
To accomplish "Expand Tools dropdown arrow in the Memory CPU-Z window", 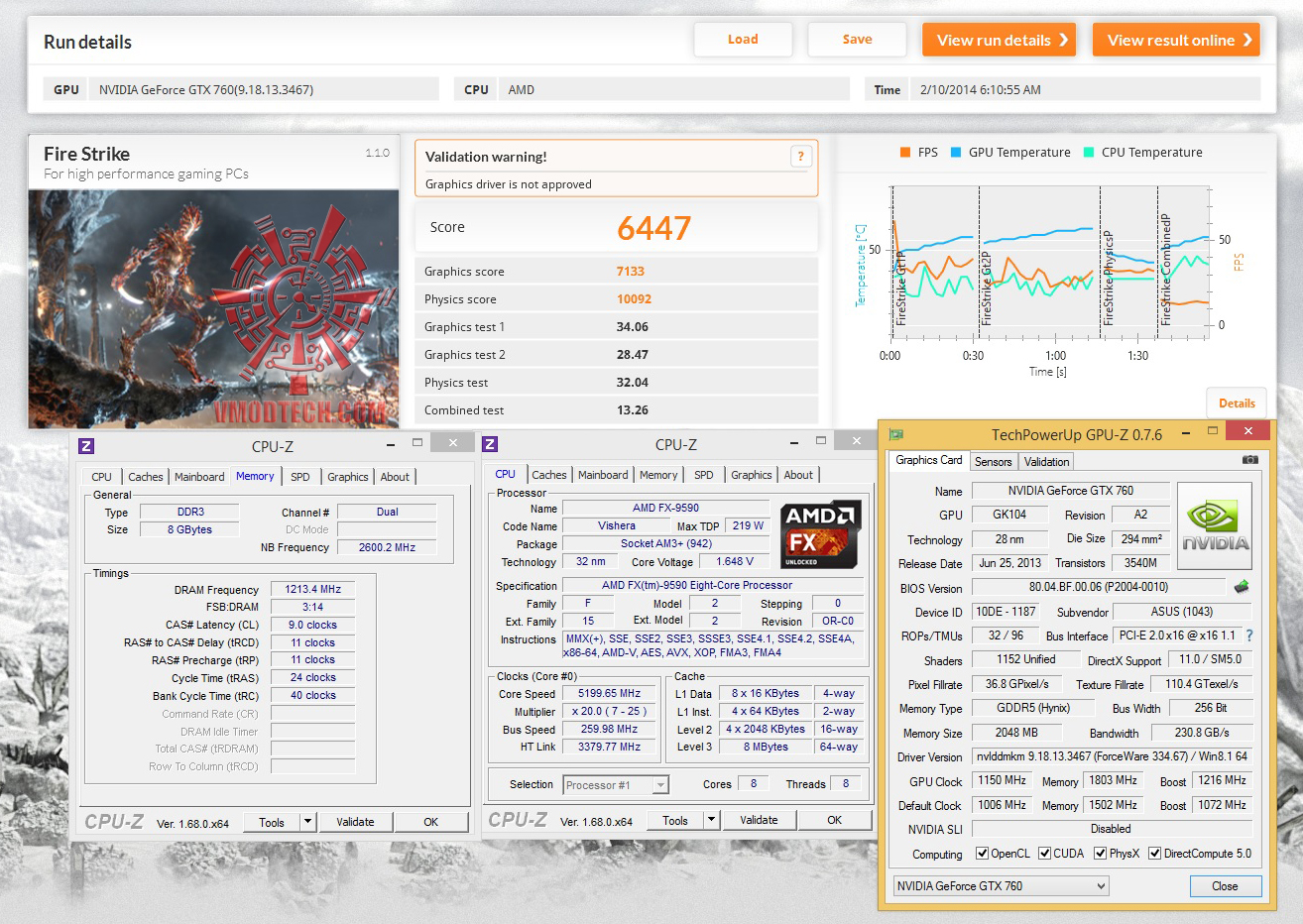I will point(307,822).
